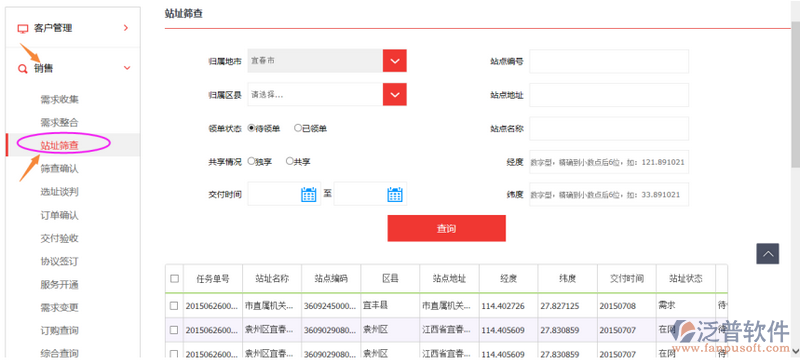
Task: Click the 站点编号 input field
Action: [x=609, y=61]
